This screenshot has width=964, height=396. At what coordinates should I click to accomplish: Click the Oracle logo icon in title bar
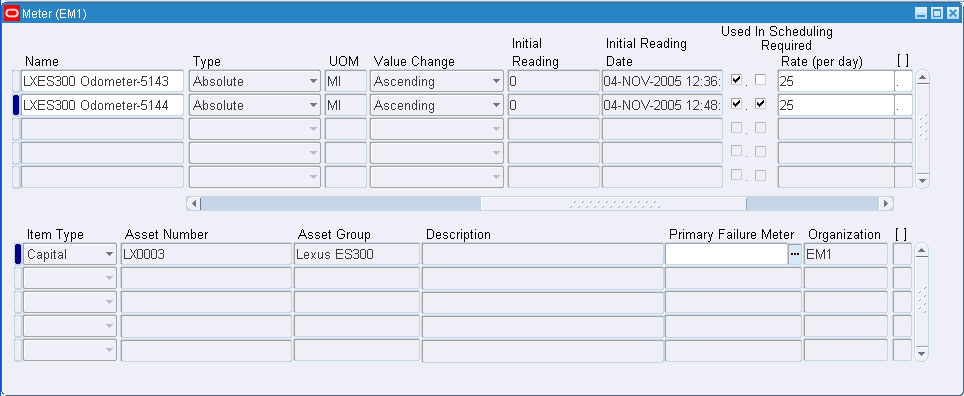click(x=12, y=14)
